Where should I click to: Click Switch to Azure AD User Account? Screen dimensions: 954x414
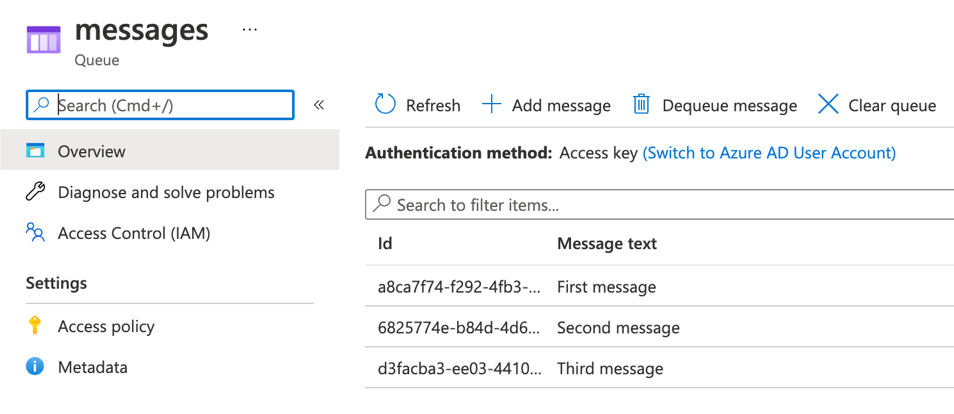769,153
